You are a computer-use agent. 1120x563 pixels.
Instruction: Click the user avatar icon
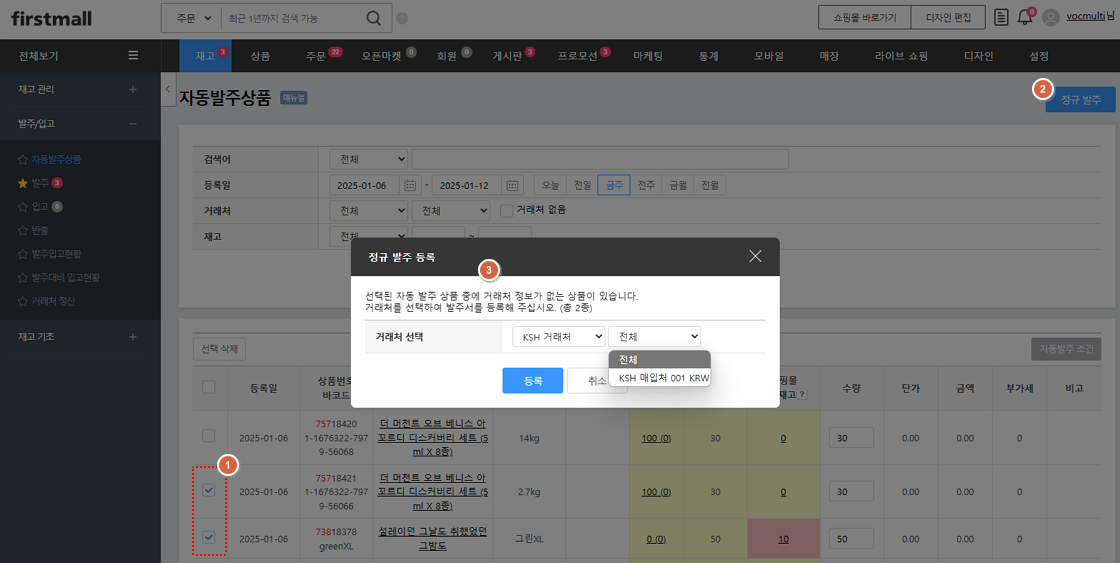(x=1050, y=17)
